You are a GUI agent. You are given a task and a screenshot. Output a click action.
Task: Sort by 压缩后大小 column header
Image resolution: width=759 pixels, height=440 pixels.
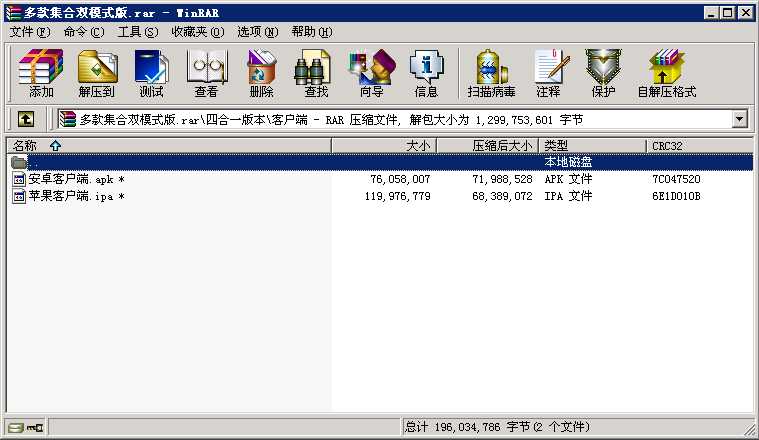pyautogui.click(x=488, y=146)
